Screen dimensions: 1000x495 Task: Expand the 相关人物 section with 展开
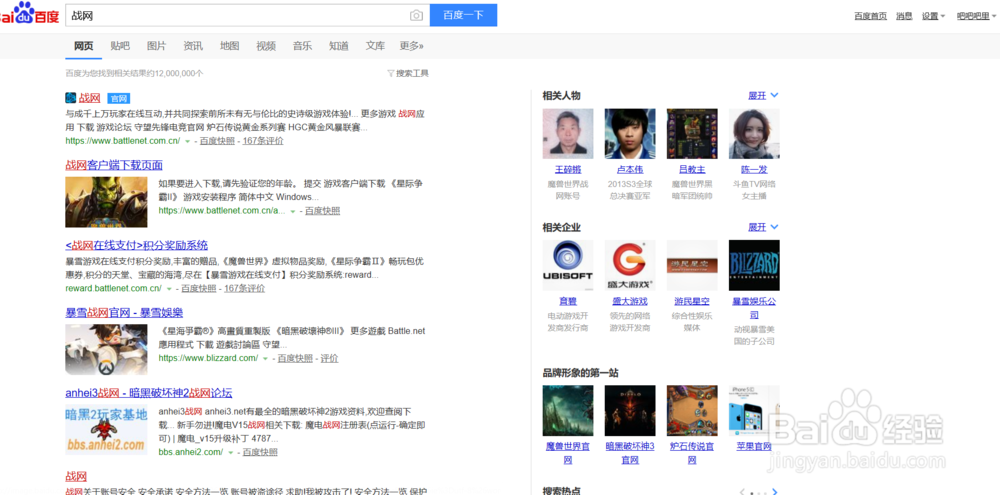(763, 96)
